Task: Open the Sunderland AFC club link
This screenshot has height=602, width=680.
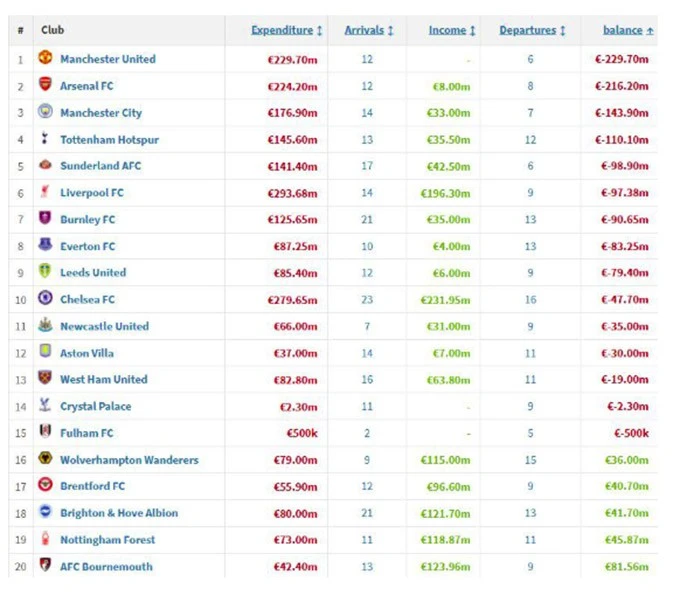Action: [x=100, y=166]
